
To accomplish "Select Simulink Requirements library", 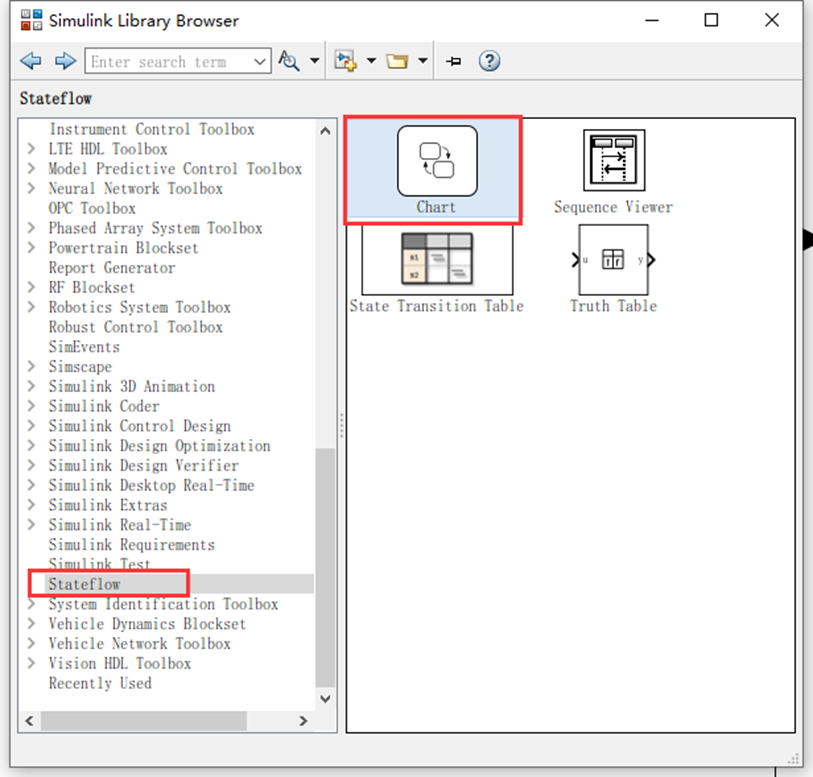I will point(132,545).
